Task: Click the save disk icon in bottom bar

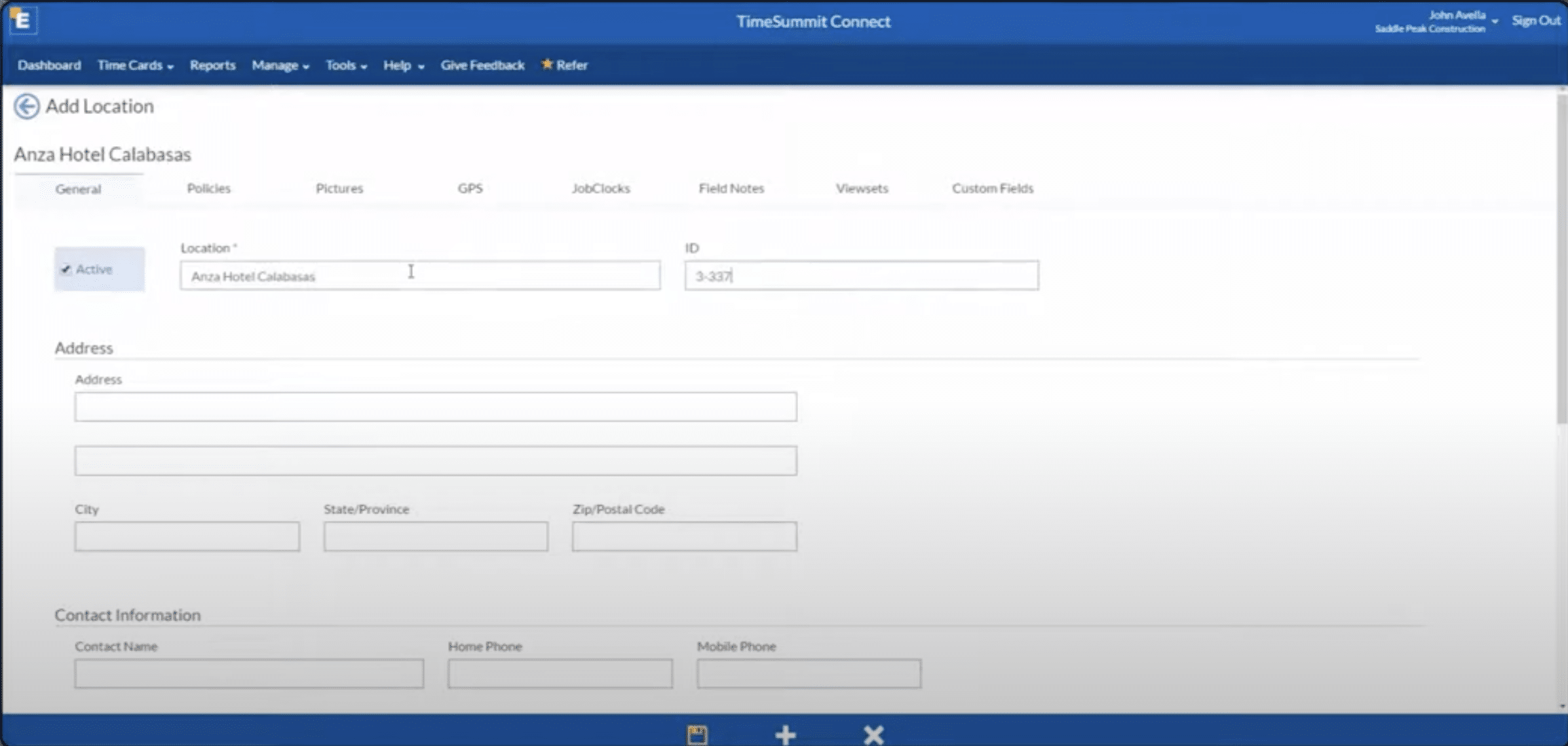Action: coord(697,734)
